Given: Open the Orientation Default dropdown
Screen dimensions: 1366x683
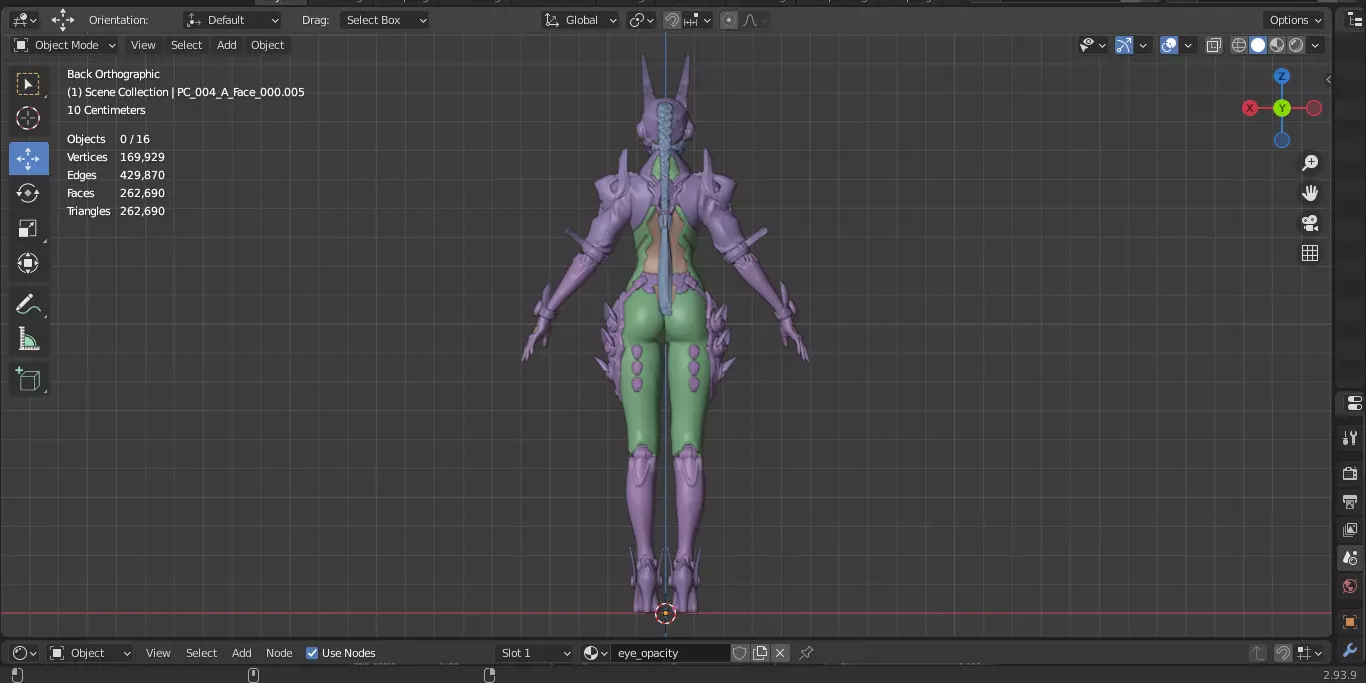Looking at the screenshot, I should (x=233, y=20).
